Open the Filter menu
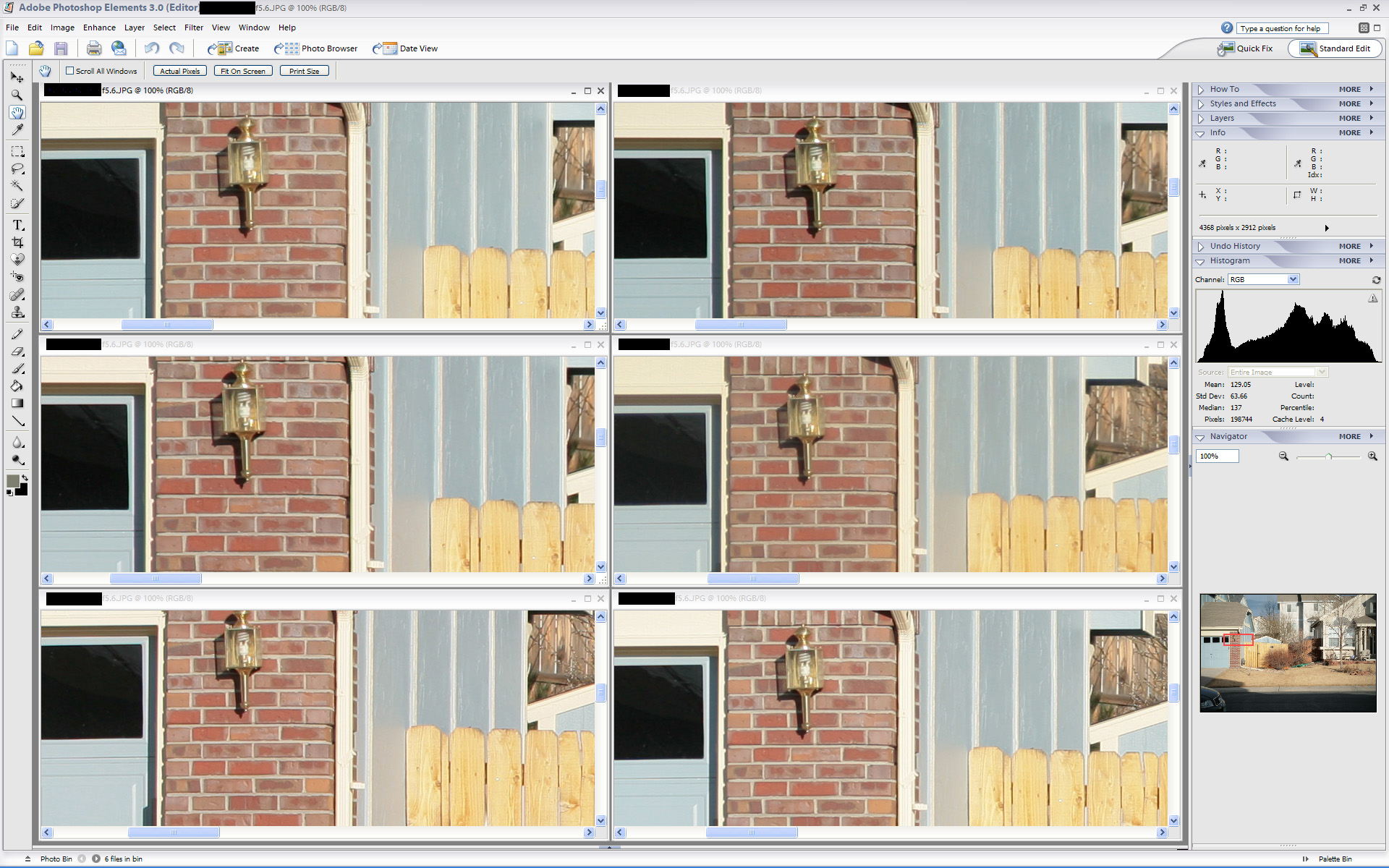 [x=193, y=27]
